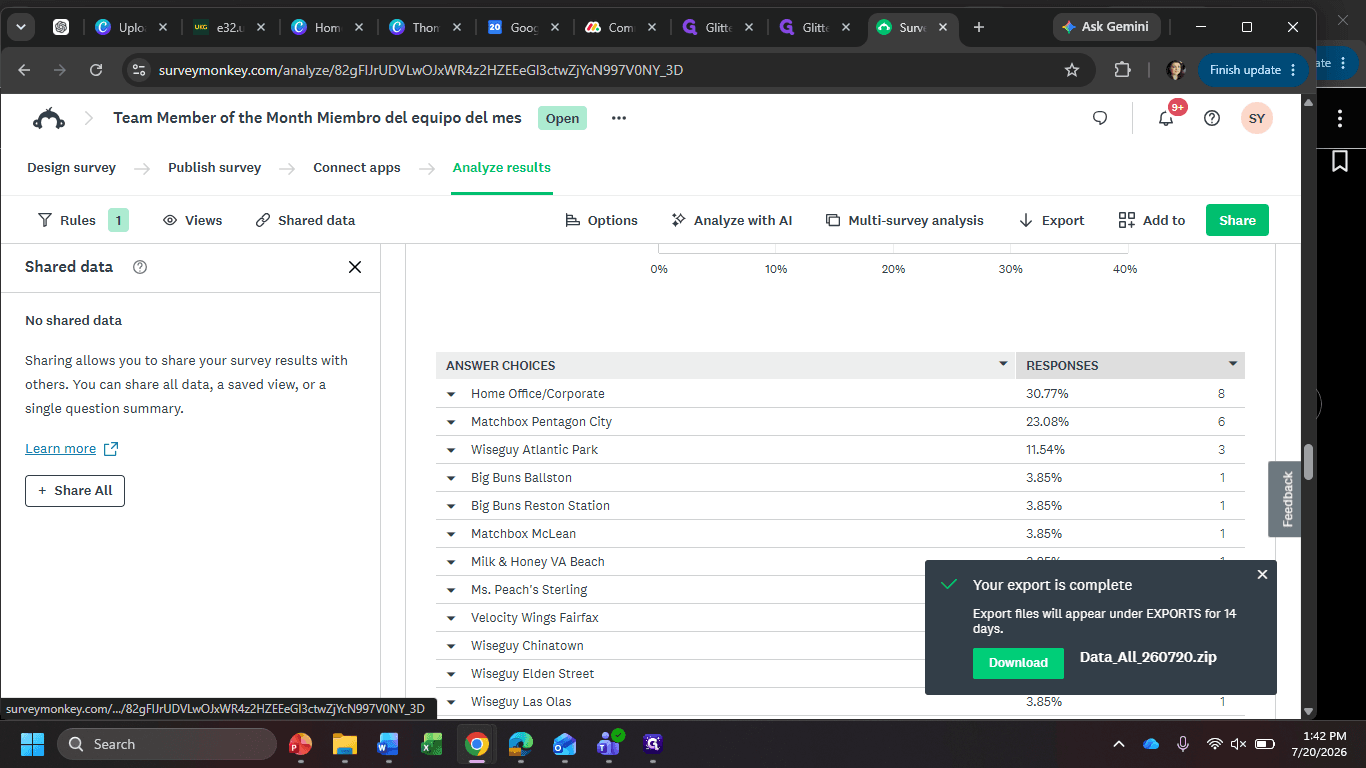Show hidden system tray icons
This screenshot has height=768, width=1366.
click(x=1119, y=744)
